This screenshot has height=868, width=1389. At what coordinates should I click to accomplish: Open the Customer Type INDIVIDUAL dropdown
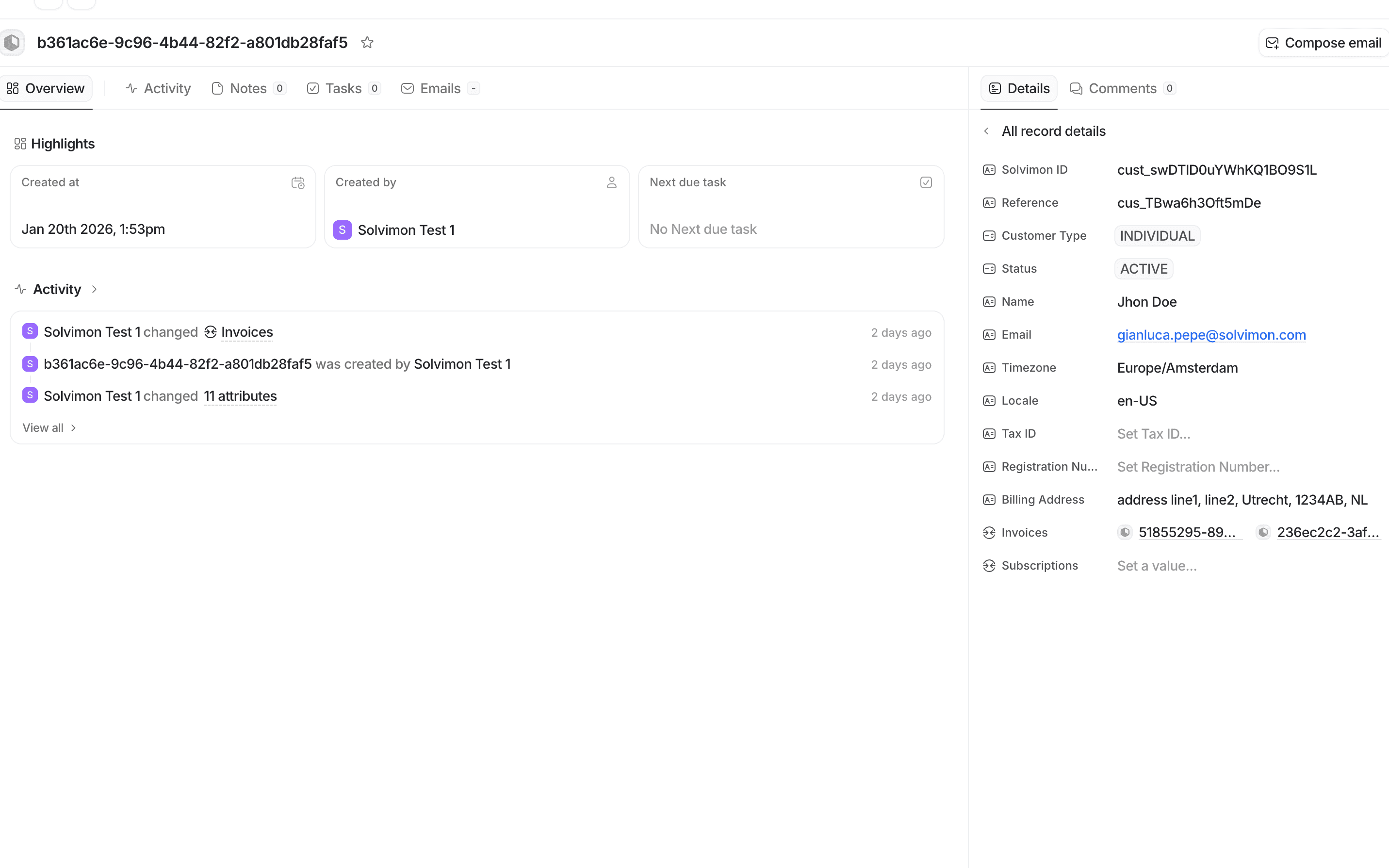(1157, 236)
